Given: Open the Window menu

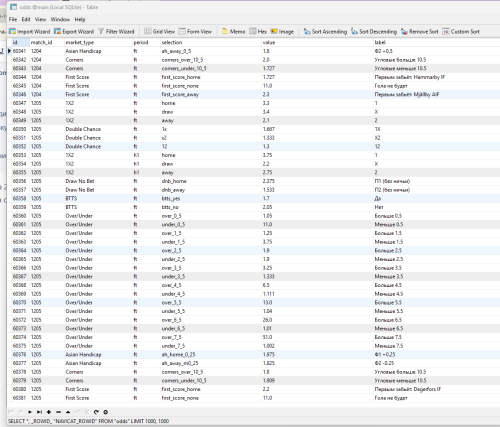Looking at the screenshot, I should (x=60, y=19).
